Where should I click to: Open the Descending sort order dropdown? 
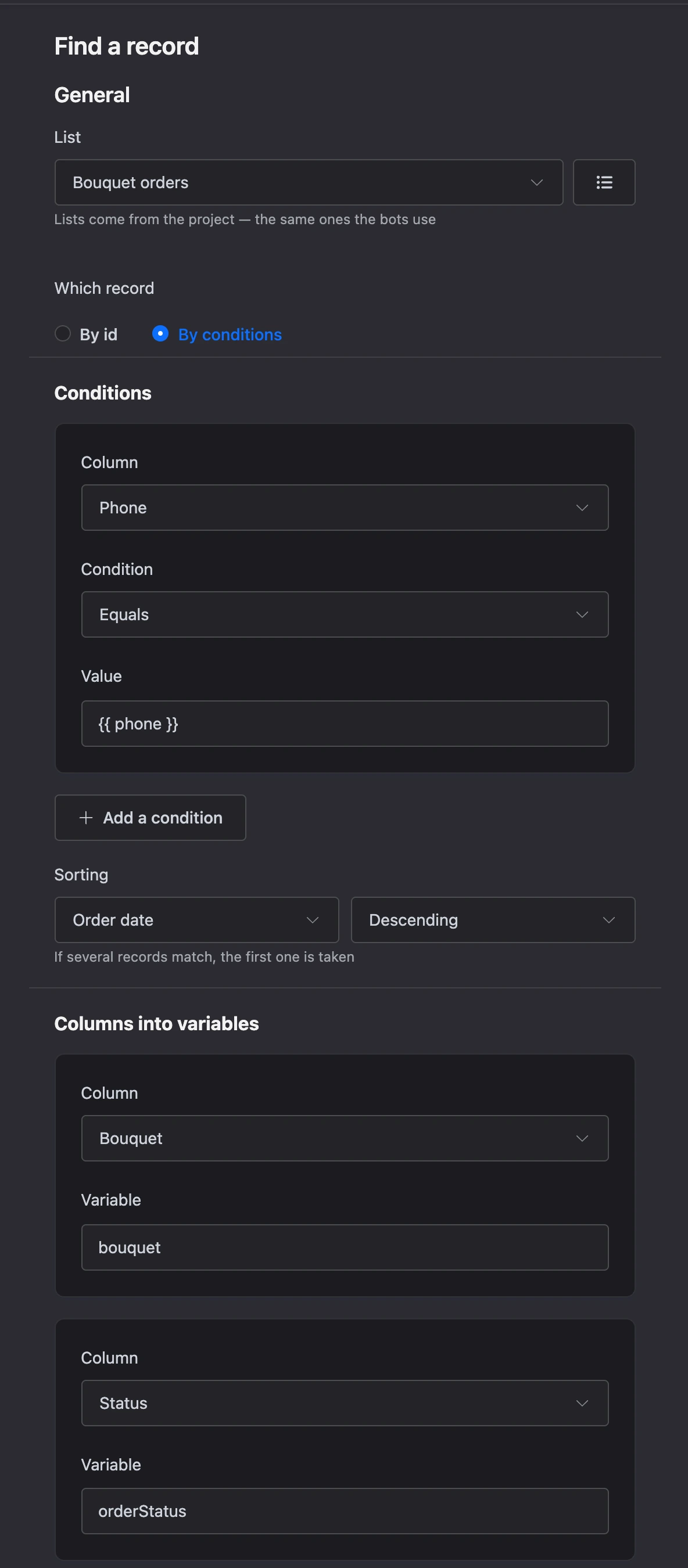point(493,920)
